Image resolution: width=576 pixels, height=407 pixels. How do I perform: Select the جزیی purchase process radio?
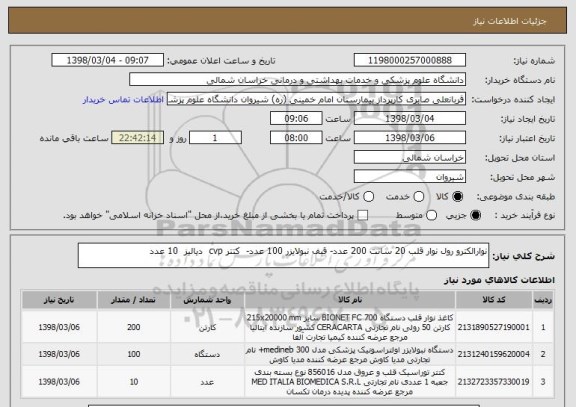(x=475, y=216)
